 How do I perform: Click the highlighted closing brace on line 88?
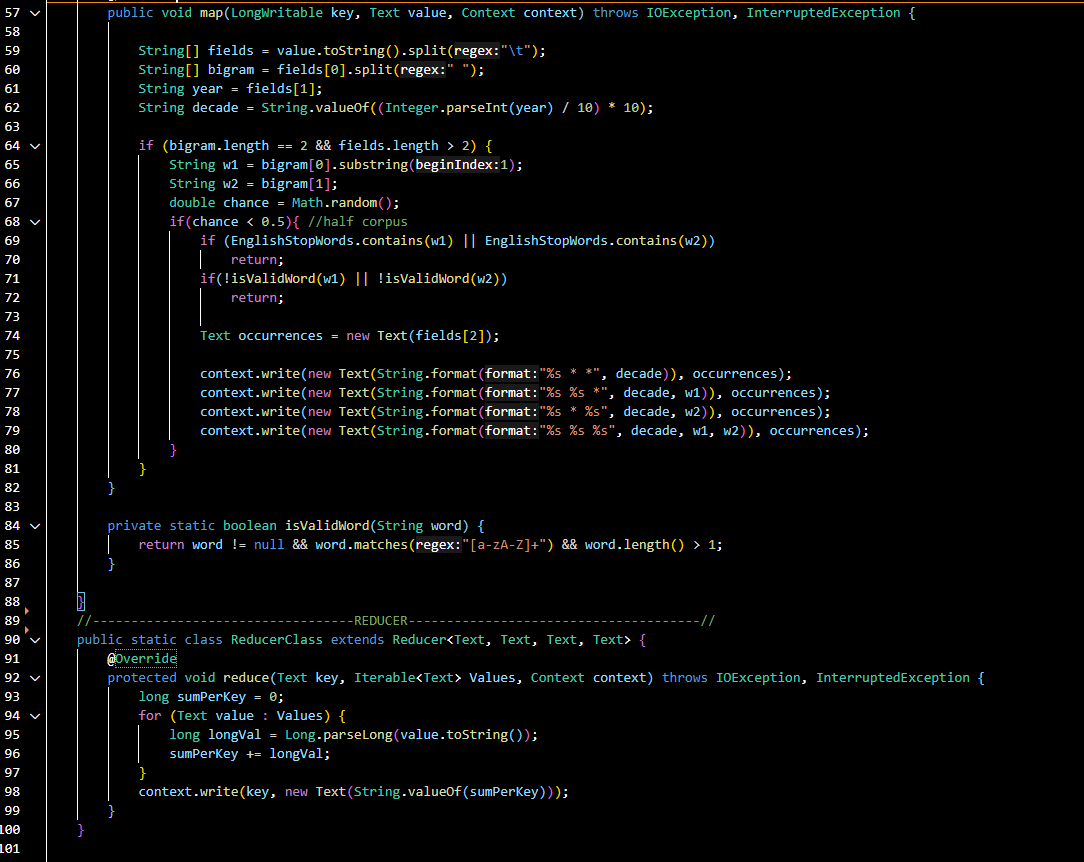[x=81, y=602]
